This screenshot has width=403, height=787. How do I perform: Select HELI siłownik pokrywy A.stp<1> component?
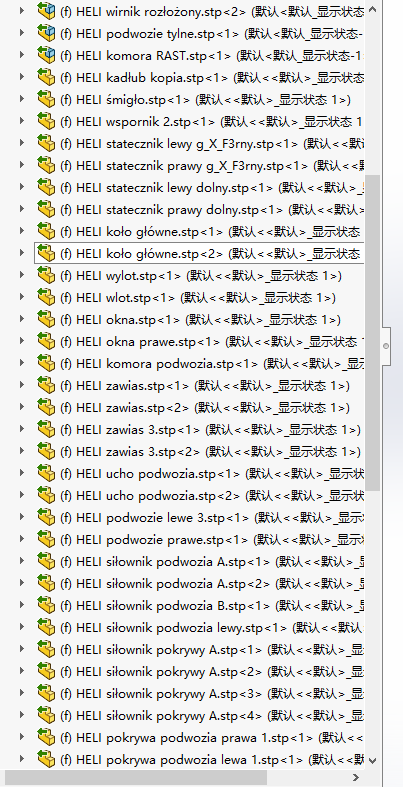point(212,649)
